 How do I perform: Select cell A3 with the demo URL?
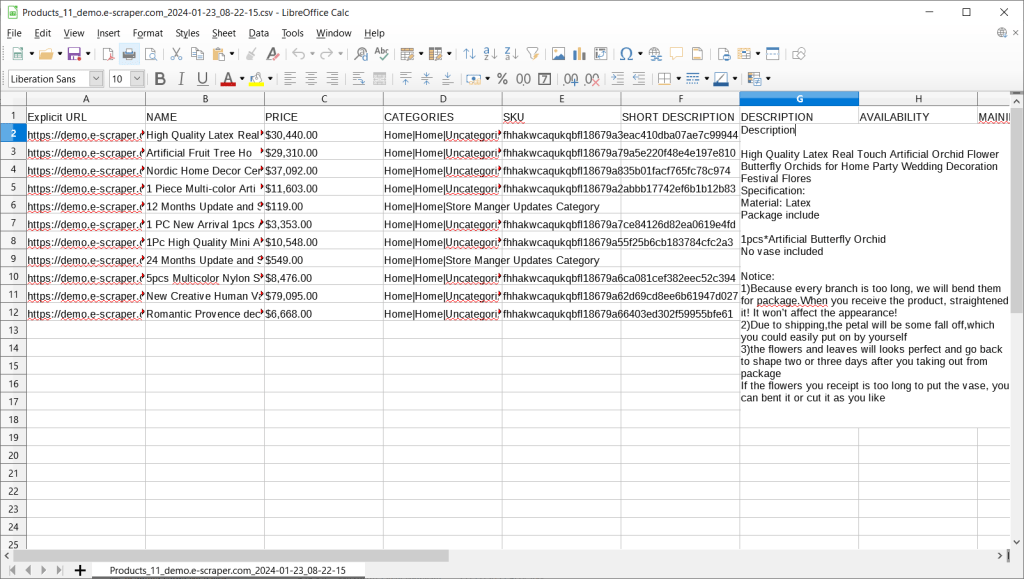tap(83, 152)
